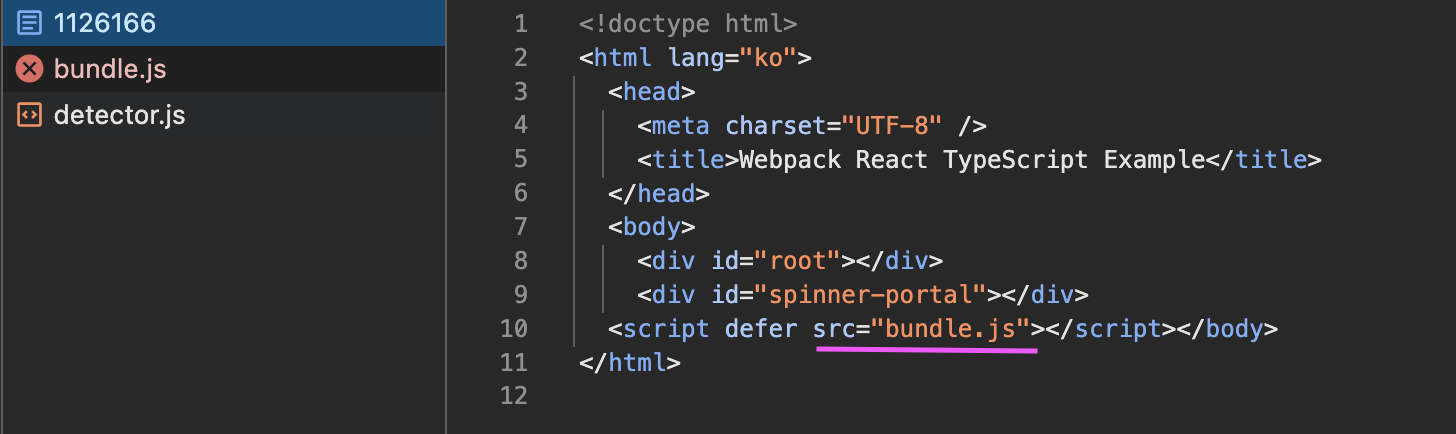Click the id="root" attribute value
The image size is (1456, 434).
point(797,261)
